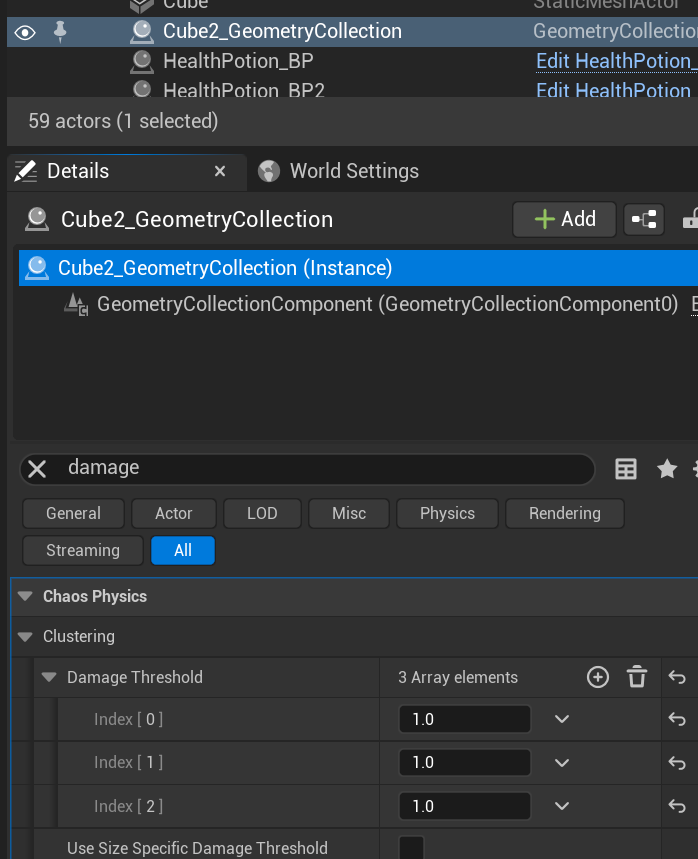Image resolution: width=698 pixels, height=859 pixels.
Task: Enable Use Size Specific Damage Threshold checkbox
Action: [411, 848]
